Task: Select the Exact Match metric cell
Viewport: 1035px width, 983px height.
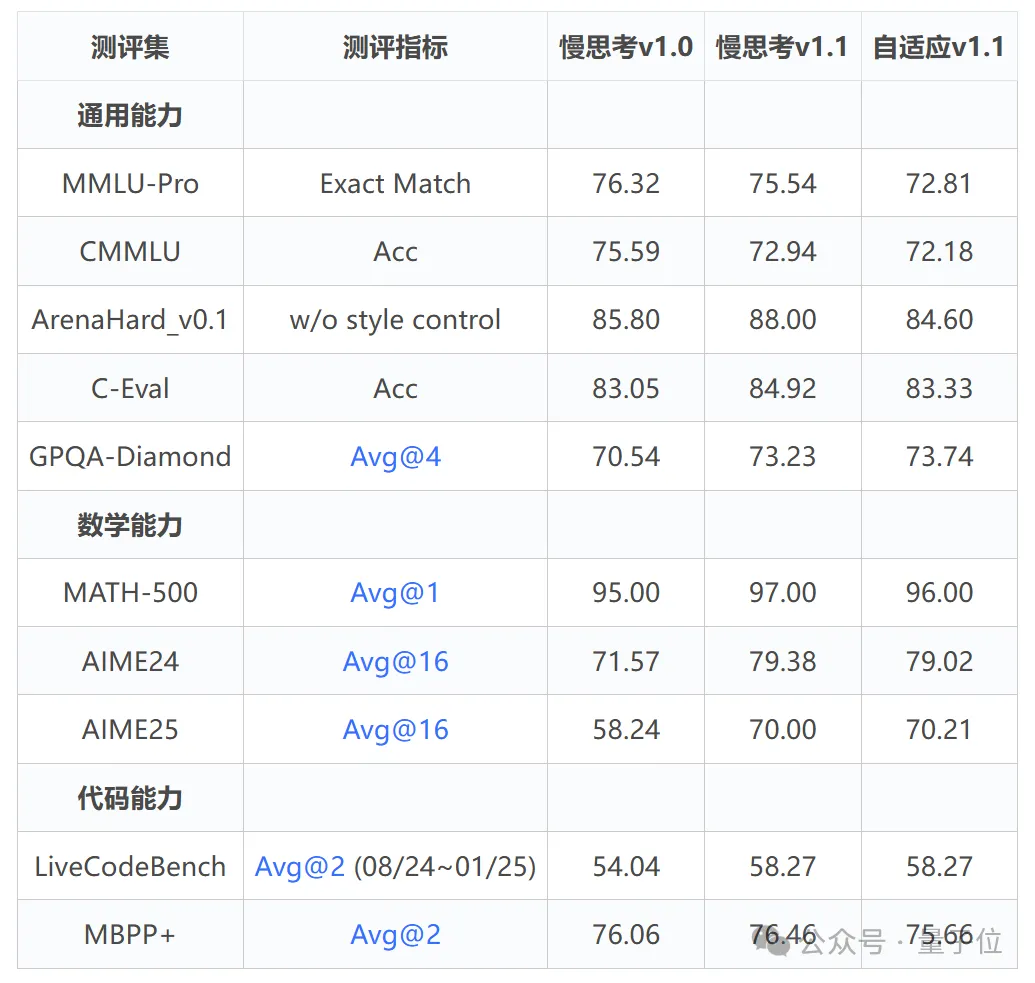Action: [x=395, y=184]
